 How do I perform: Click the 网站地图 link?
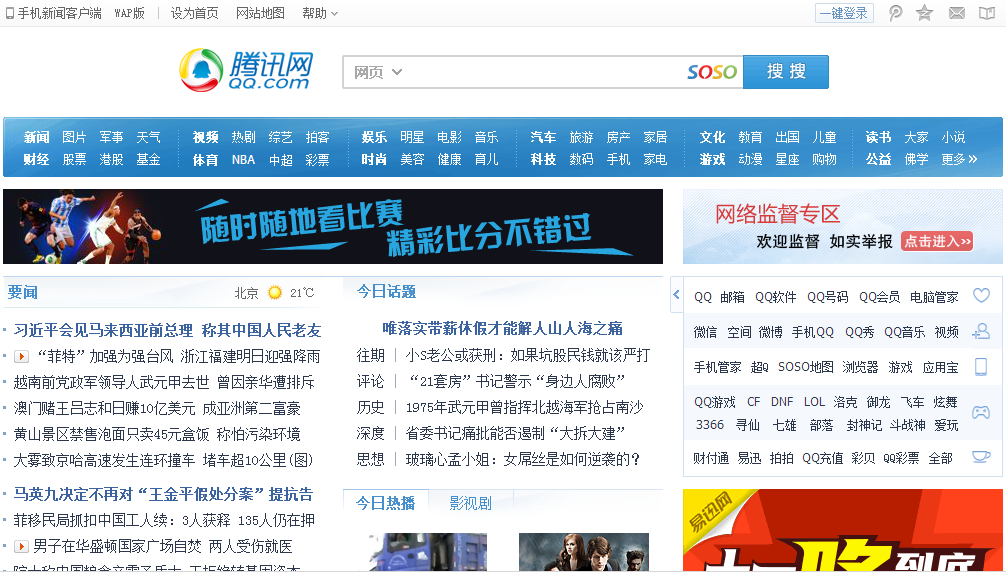[x=260, y=13]
